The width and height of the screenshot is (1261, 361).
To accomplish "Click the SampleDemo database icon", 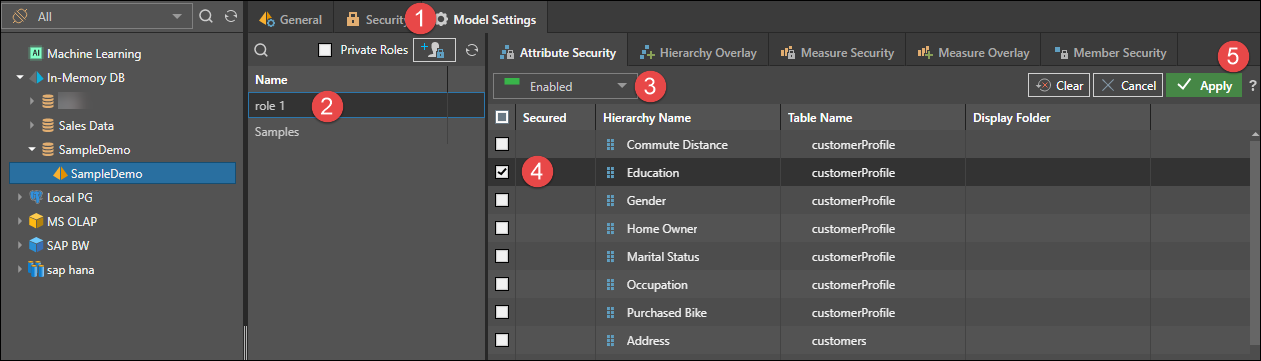I will pyautogui.click(x=47, y=150).
